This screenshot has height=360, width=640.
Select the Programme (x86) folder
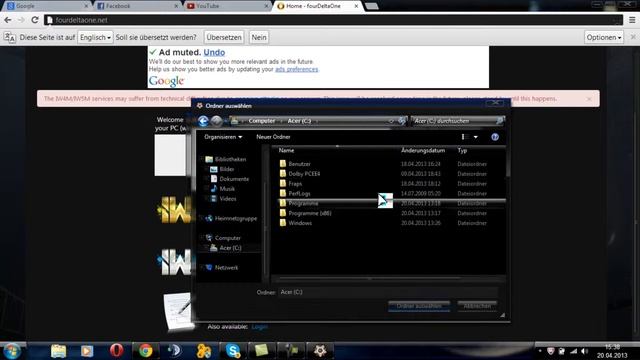click(x=309, y=213)
